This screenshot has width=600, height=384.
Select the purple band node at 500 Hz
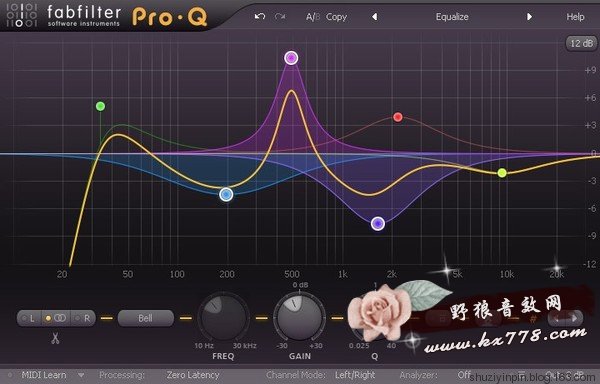(x=291, y=58)
